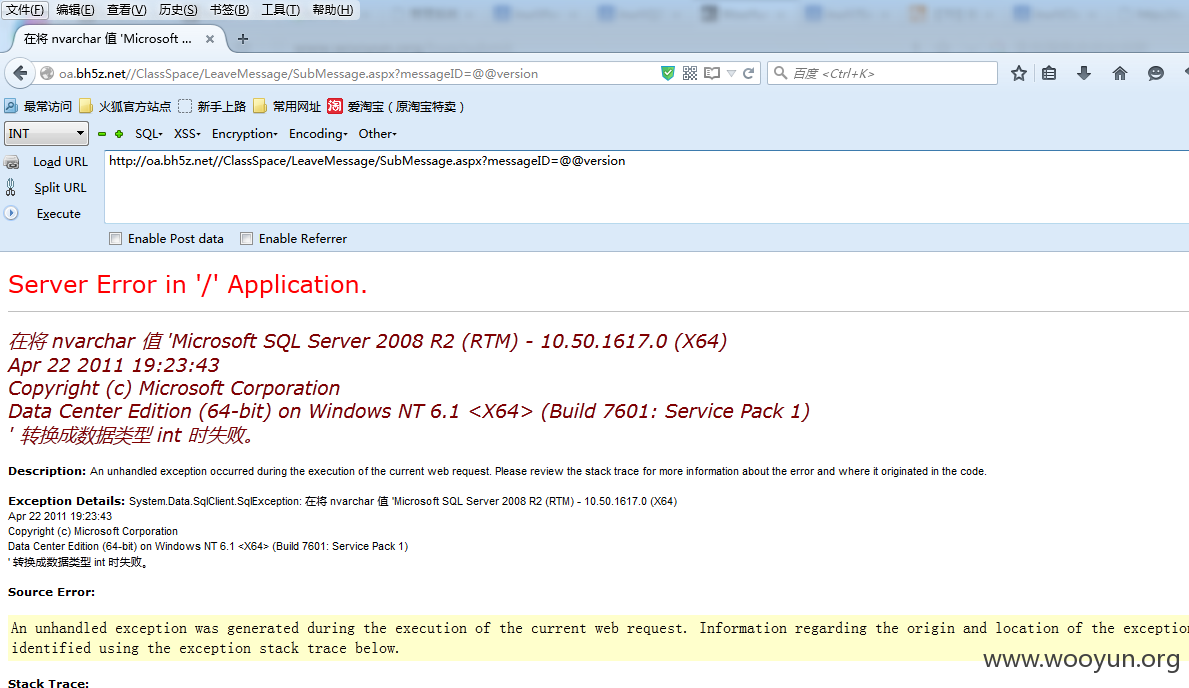Click the search magnifier icon in search box
The height and width of the screenshot is (688, 1189).
point(780,73)
